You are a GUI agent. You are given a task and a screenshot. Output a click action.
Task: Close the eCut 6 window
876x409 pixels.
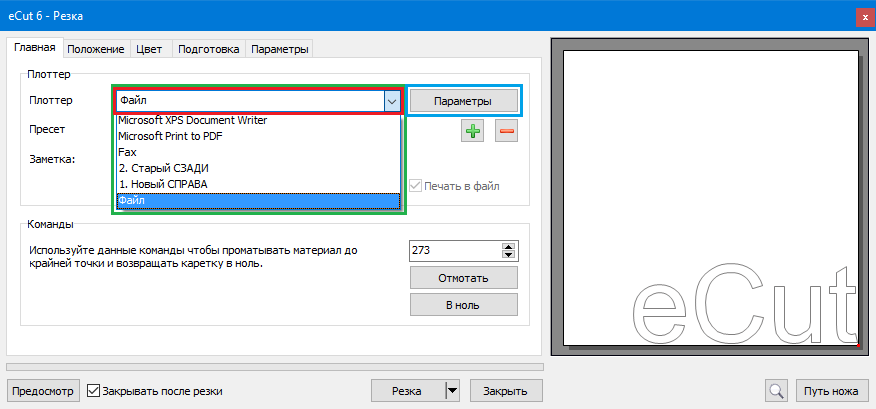pos(865,17)
